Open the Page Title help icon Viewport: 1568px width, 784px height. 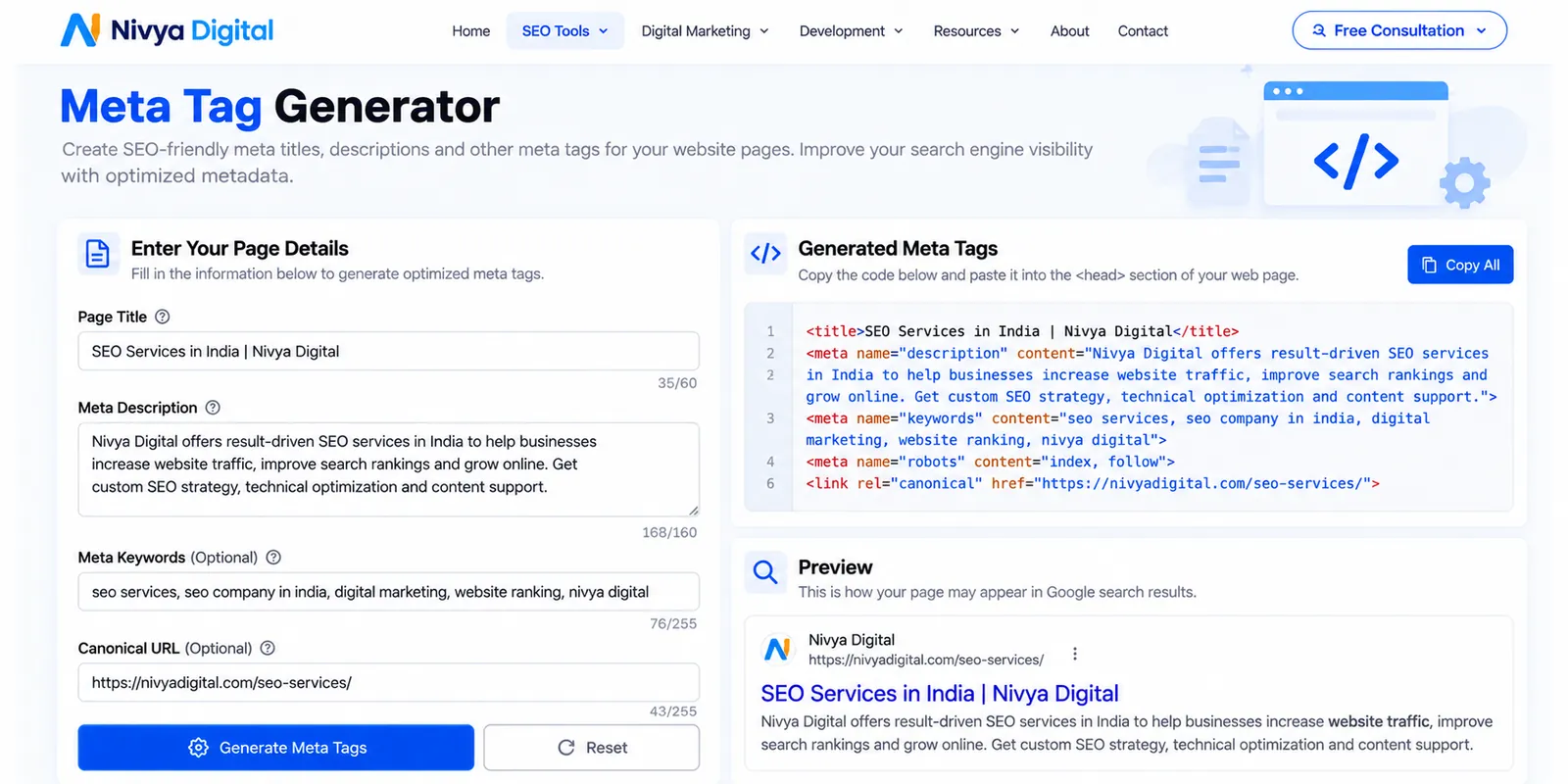click(163, 317)
